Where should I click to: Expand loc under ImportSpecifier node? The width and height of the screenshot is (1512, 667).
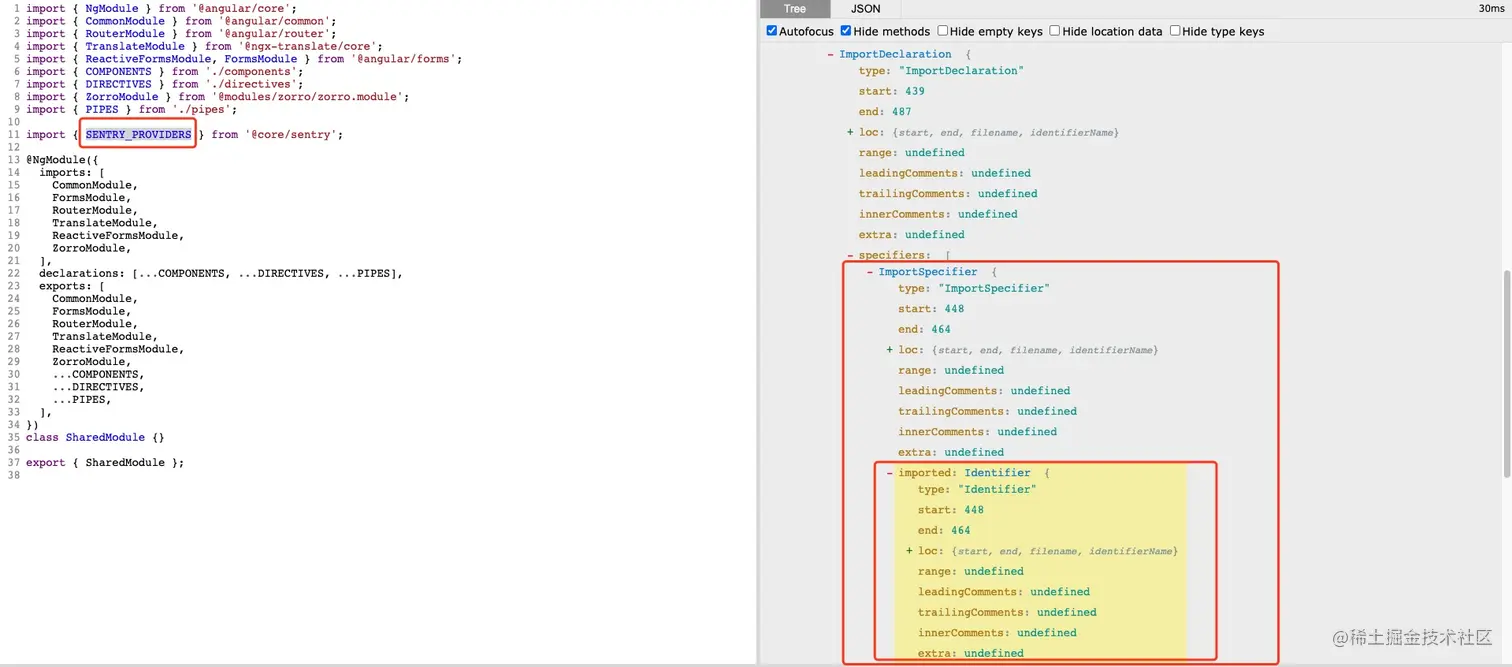coord(889,350)
